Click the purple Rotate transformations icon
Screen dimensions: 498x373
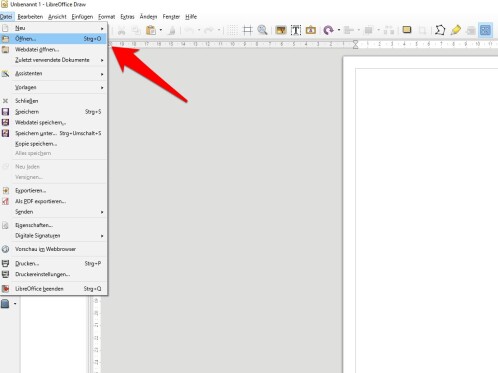pos(328,30)
